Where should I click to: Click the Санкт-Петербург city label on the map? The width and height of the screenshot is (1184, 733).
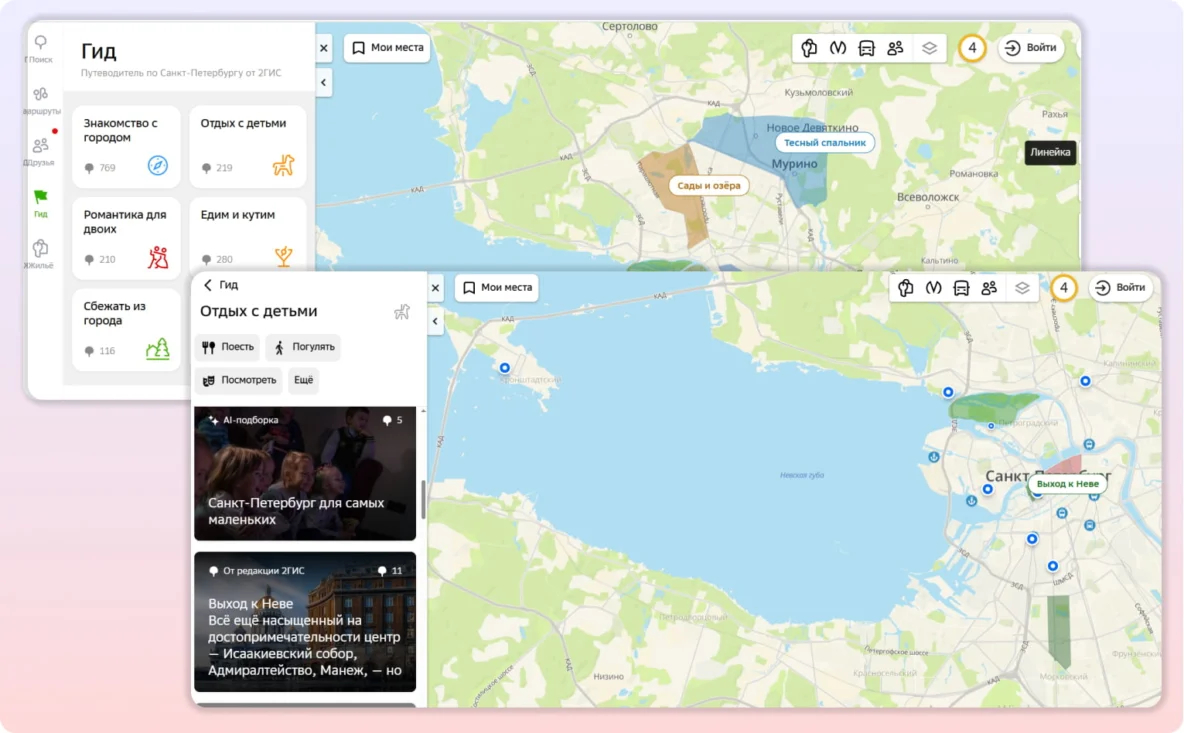[x=1048, y=476]
